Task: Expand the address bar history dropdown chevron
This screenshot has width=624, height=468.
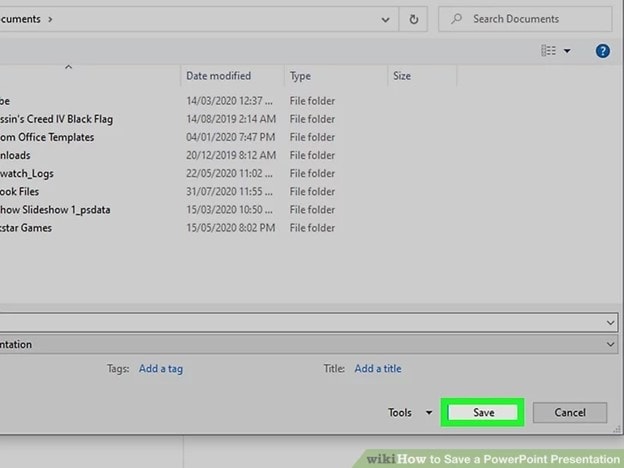Action: coord(385,20)
